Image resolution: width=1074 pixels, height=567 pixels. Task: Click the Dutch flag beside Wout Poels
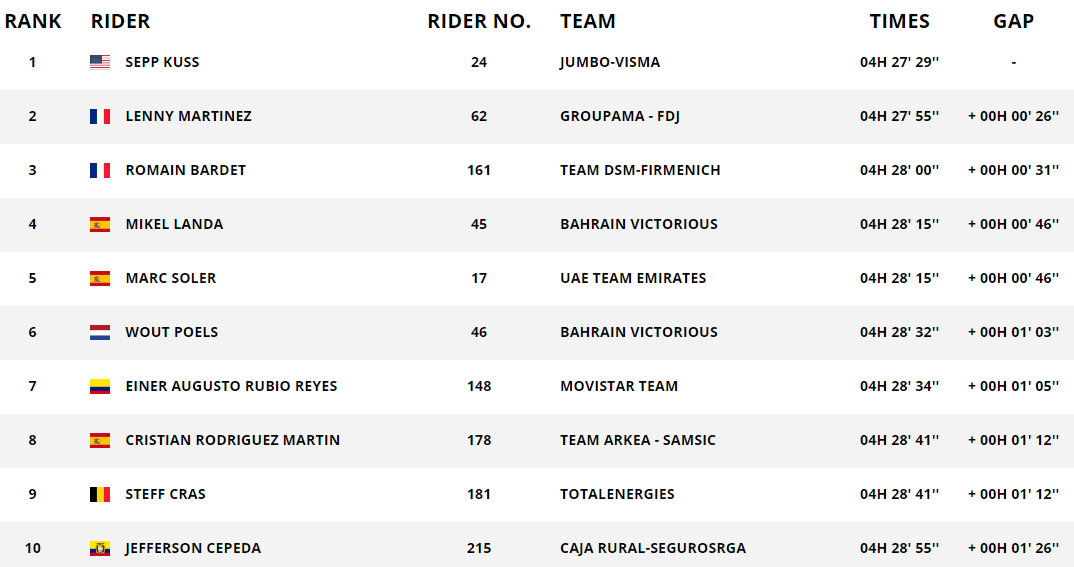click(100, 332)
